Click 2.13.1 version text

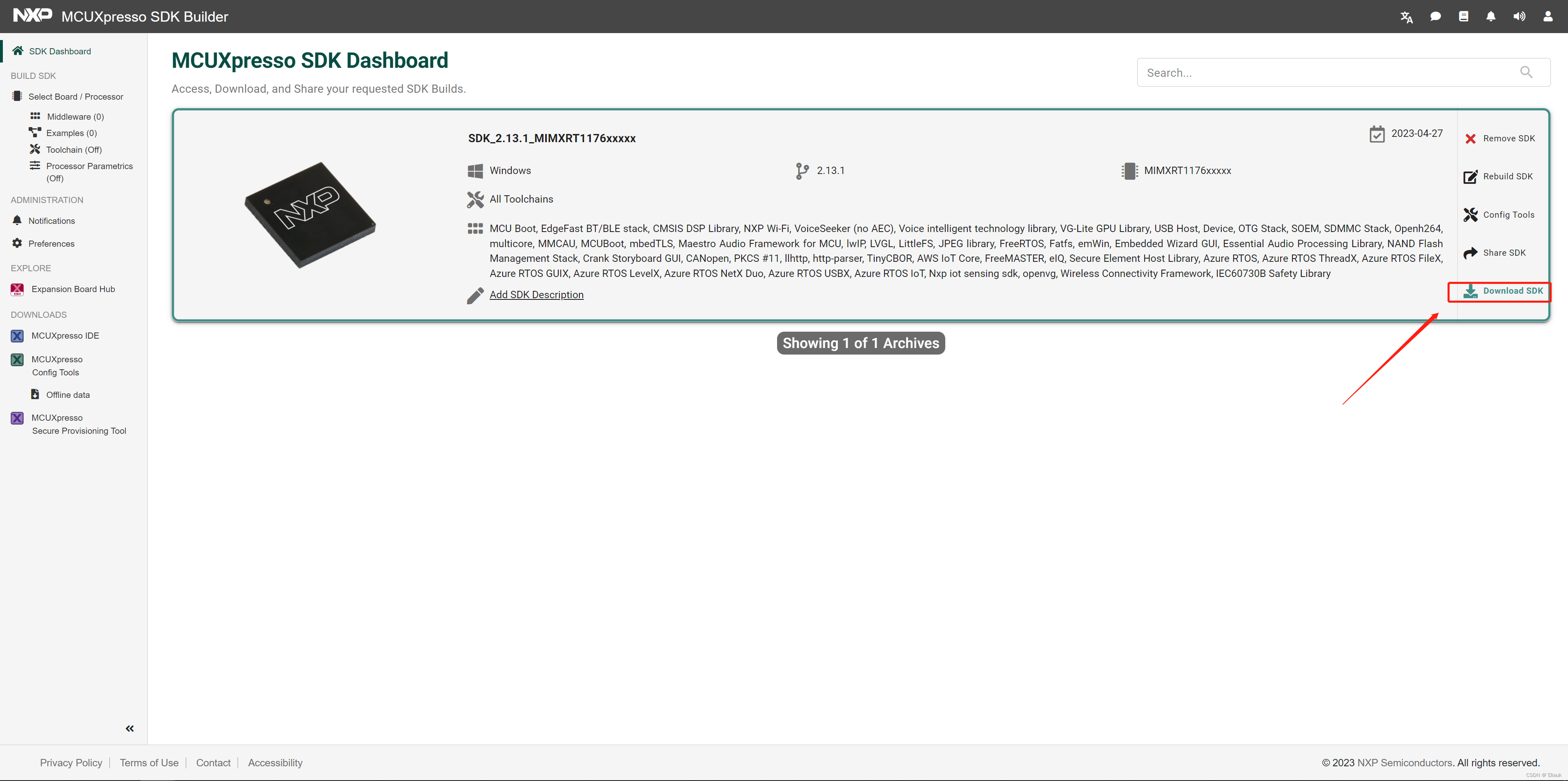(x=830, y=170)
